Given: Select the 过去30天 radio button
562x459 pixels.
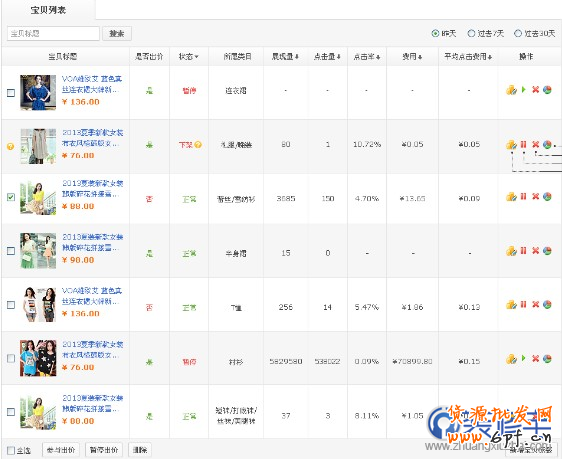Looking at the screenshot, I should click(x=518, y=33).
